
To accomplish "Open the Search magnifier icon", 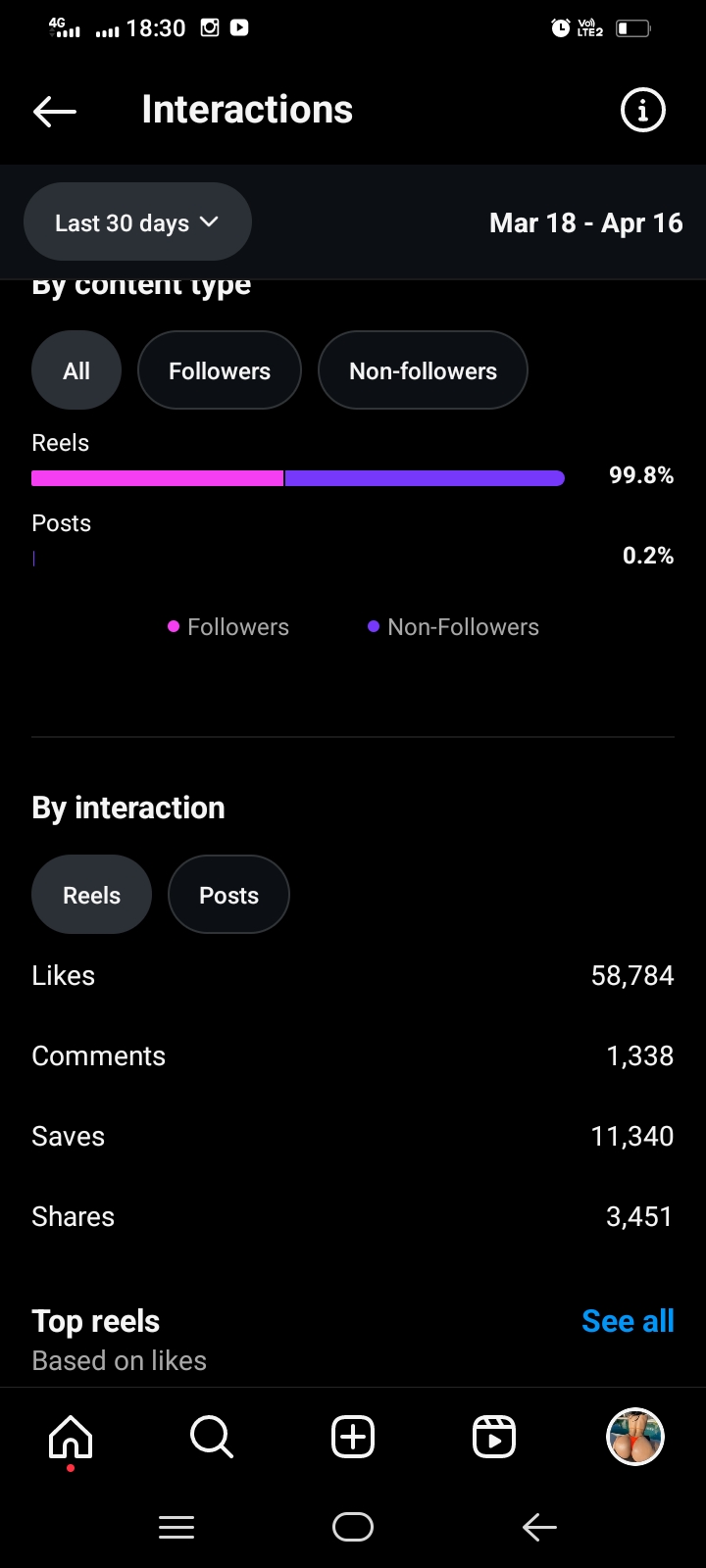I will pos(212,1438).
